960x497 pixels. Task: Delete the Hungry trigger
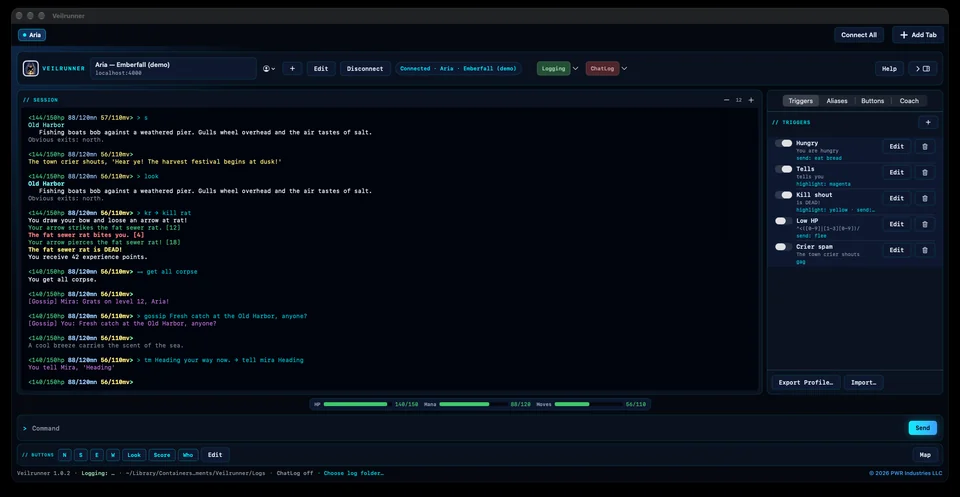tap(924, 146)
